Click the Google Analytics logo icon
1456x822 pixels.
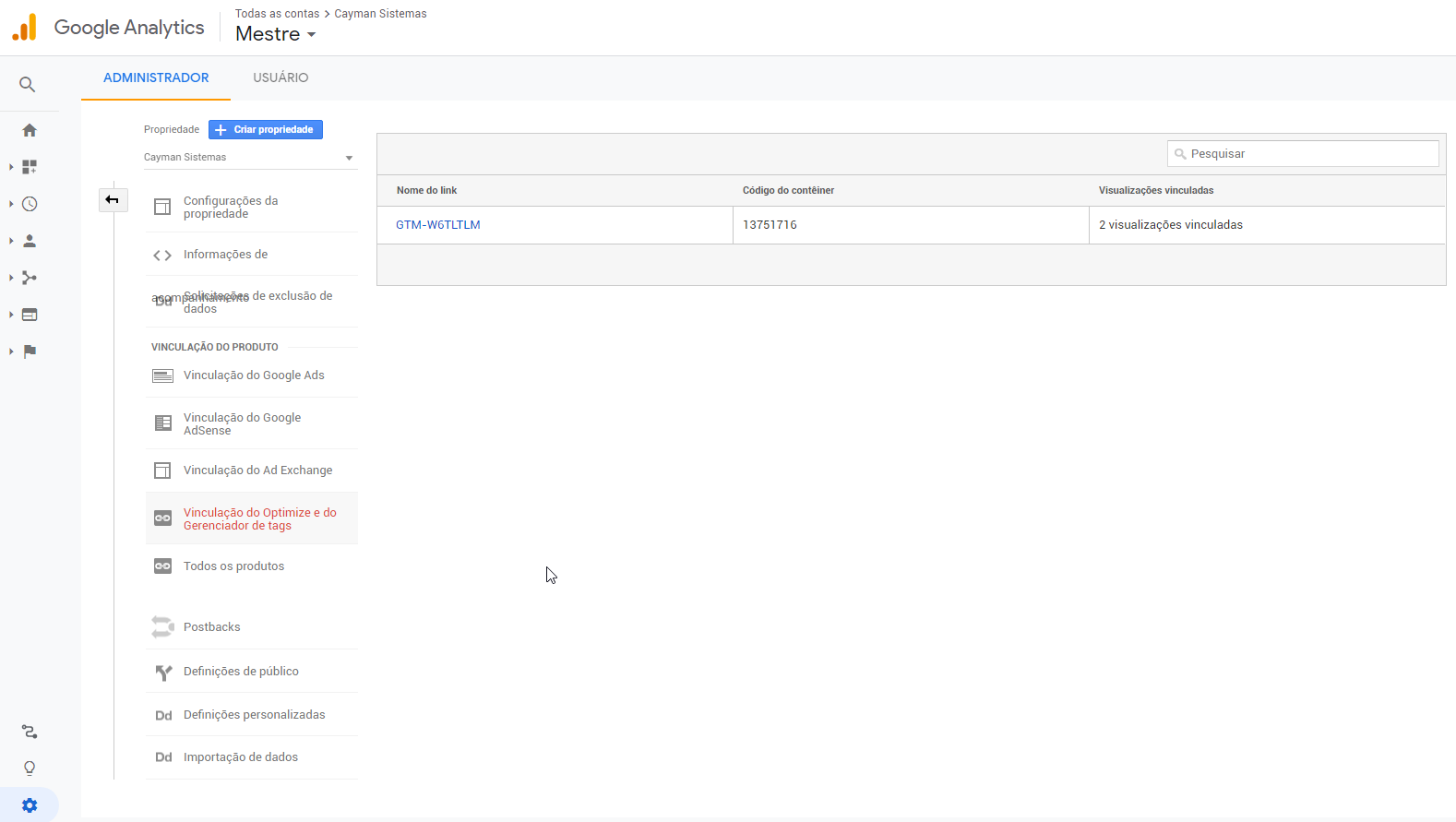tap(25, 27)
